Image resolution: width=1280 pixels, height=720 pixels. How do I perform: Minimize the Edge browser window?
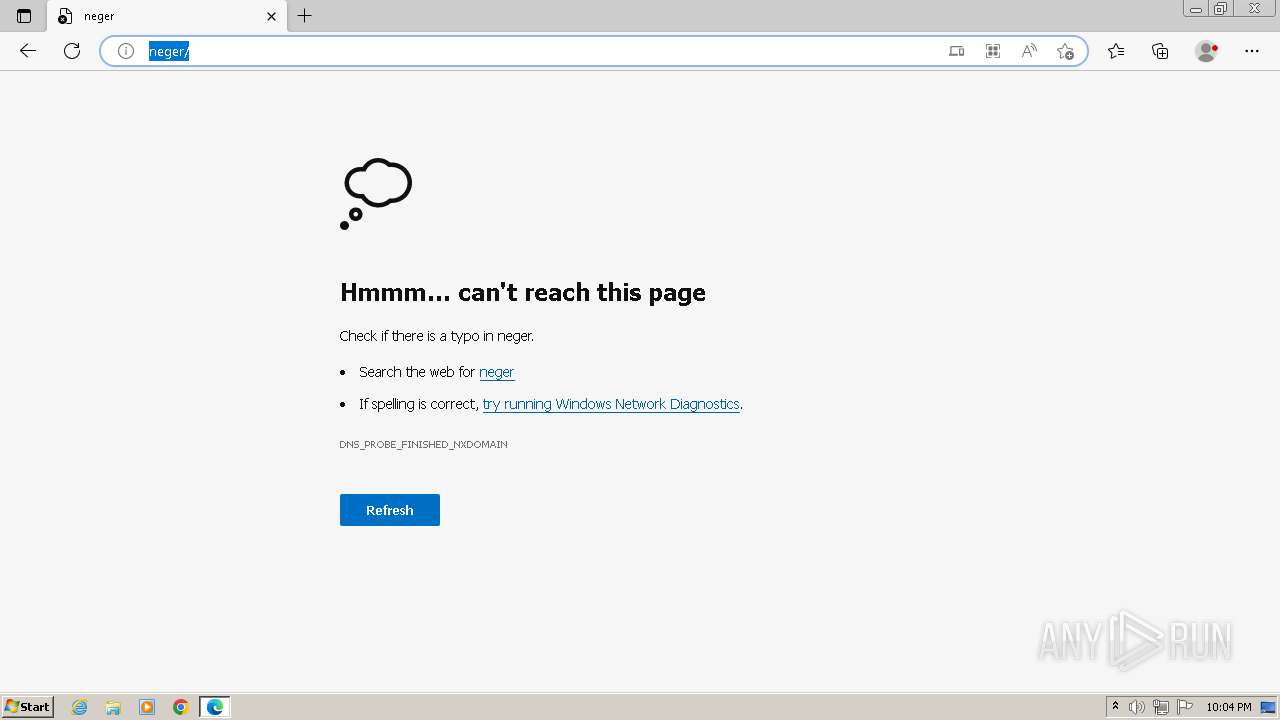tap(1196, 9)
